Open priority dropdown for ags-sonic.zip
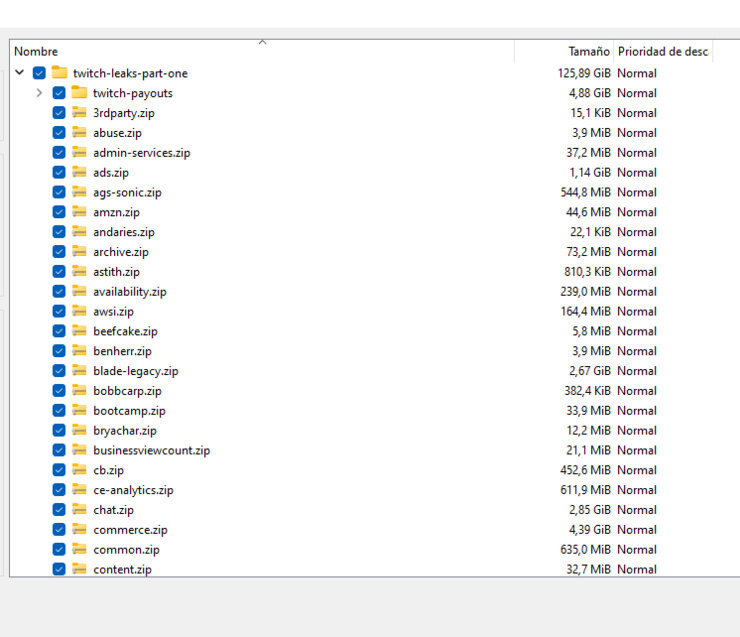 click(x=637, y=192)
